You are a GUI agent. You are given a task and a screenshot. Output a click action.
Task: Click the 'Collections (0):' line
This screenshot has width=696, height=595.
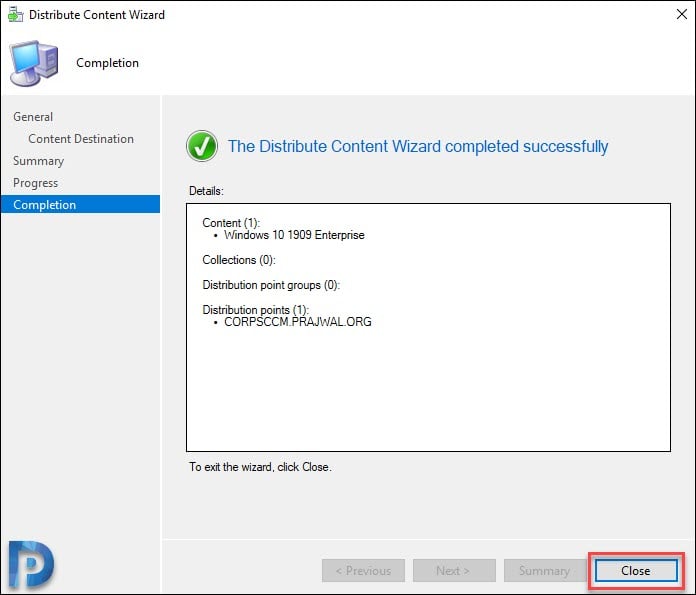(x=239, y=260)
